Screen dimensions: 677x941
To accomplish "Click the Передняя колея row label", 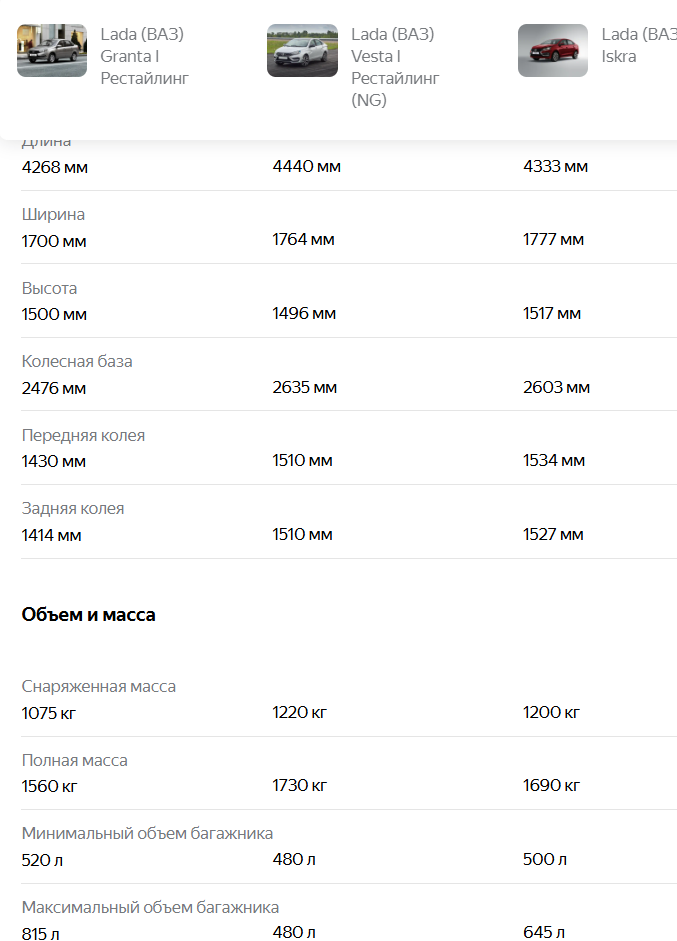I will pos(83,436).
